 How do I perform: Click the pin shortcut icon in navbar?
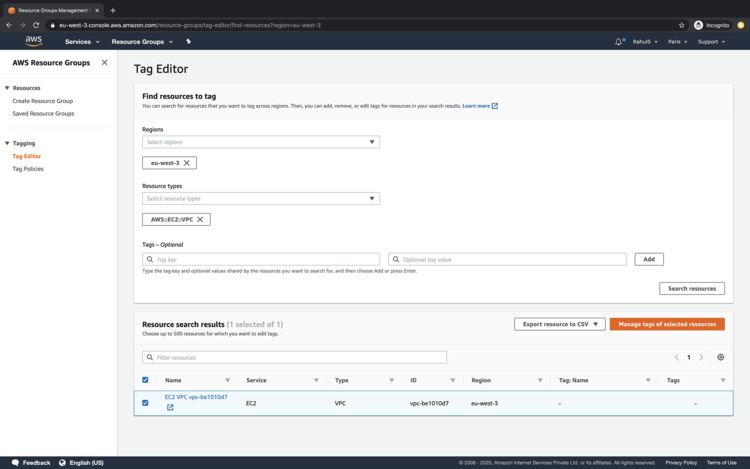[x=188, y=42]
